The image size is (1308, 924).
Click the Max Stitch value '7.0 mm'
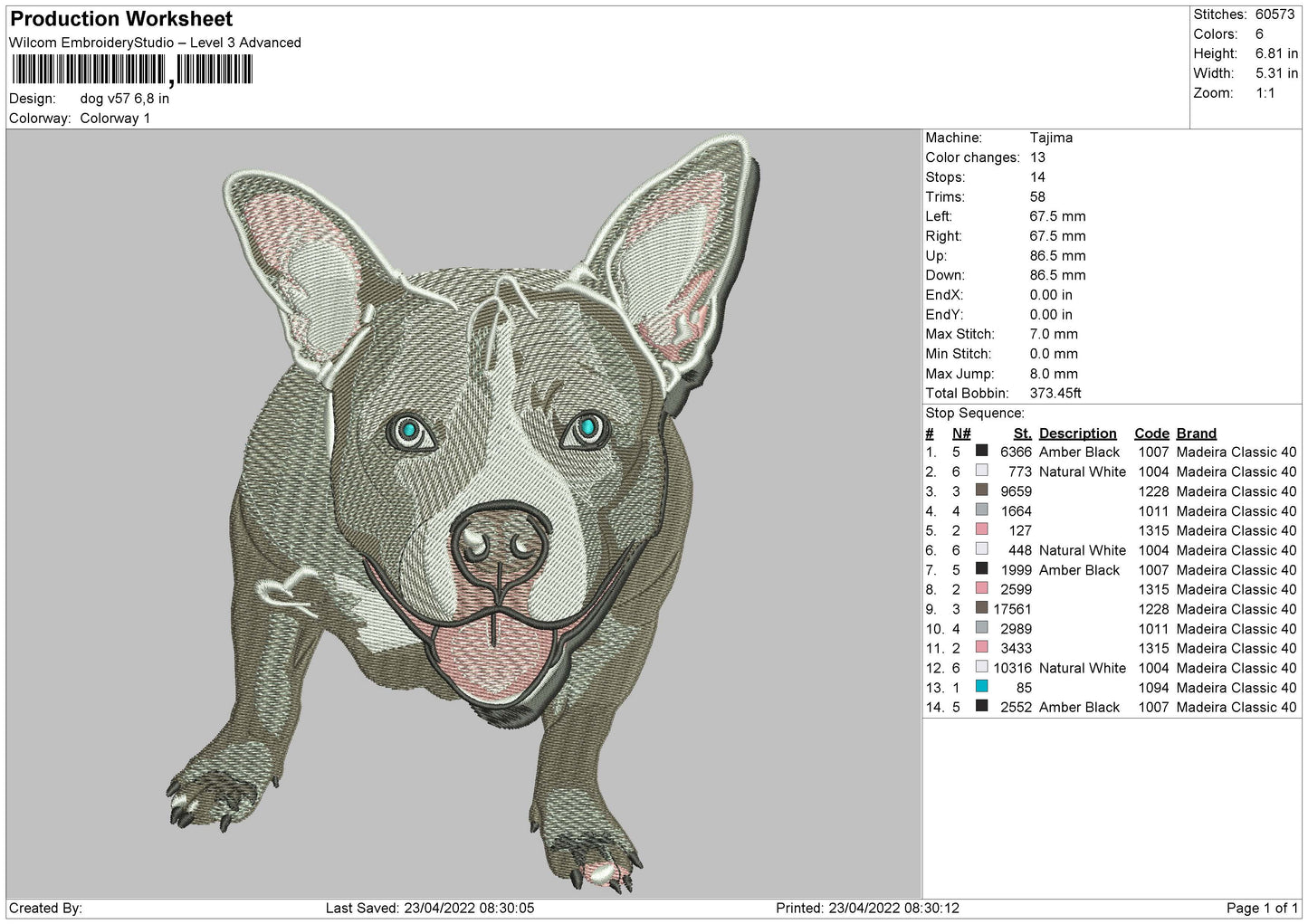point(1054,334)
